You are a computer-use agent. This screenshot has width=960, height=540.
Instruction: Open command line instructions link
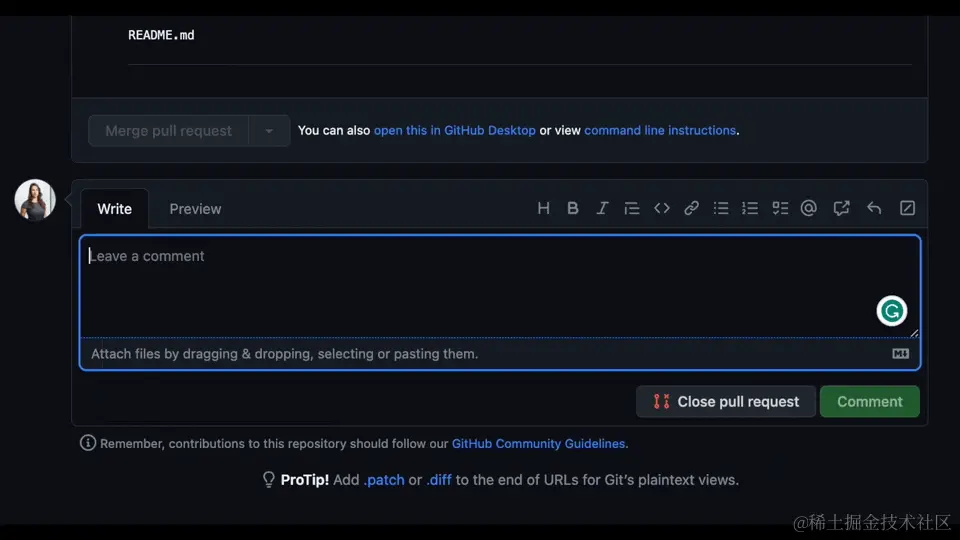[660, 130]
